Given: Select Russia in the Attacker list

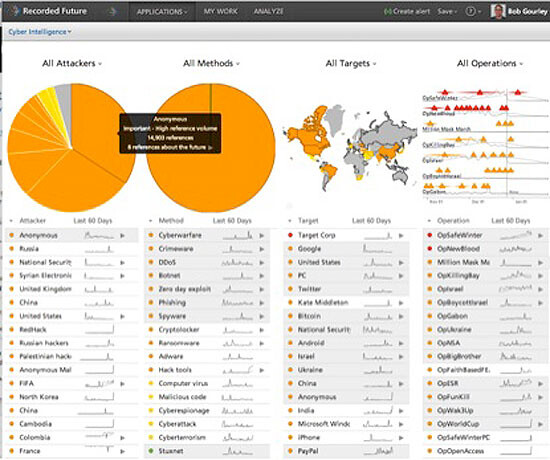Looking at the screenshot, I should 29,249.
